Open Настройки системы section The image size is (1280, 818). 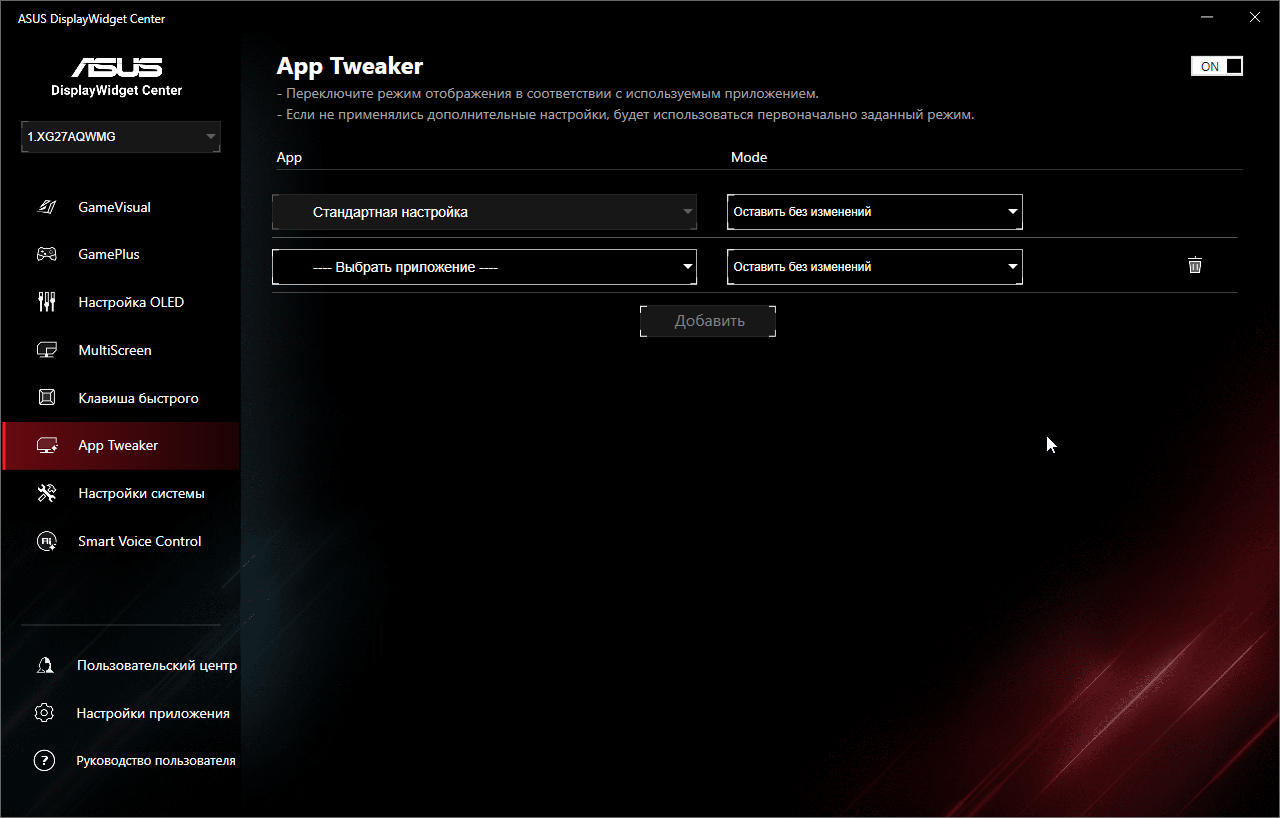[x=121, y=493]
